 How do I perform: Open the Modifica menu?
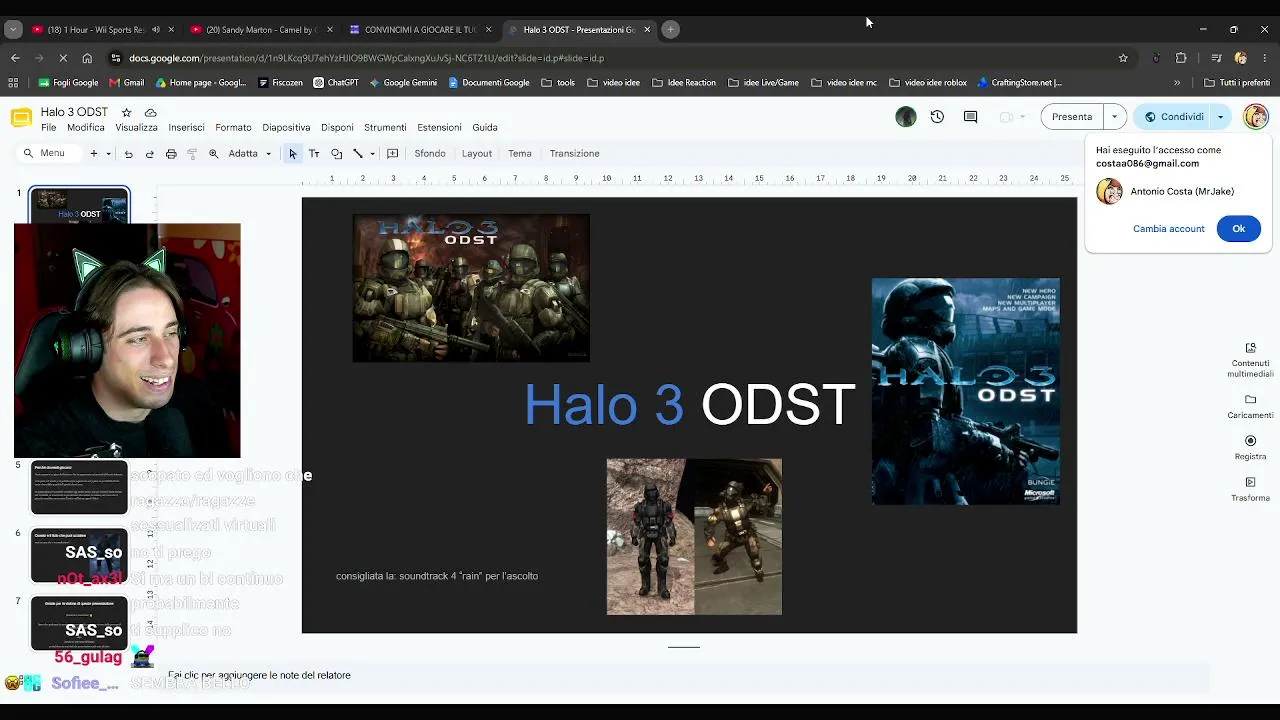(x=85, y=128)
